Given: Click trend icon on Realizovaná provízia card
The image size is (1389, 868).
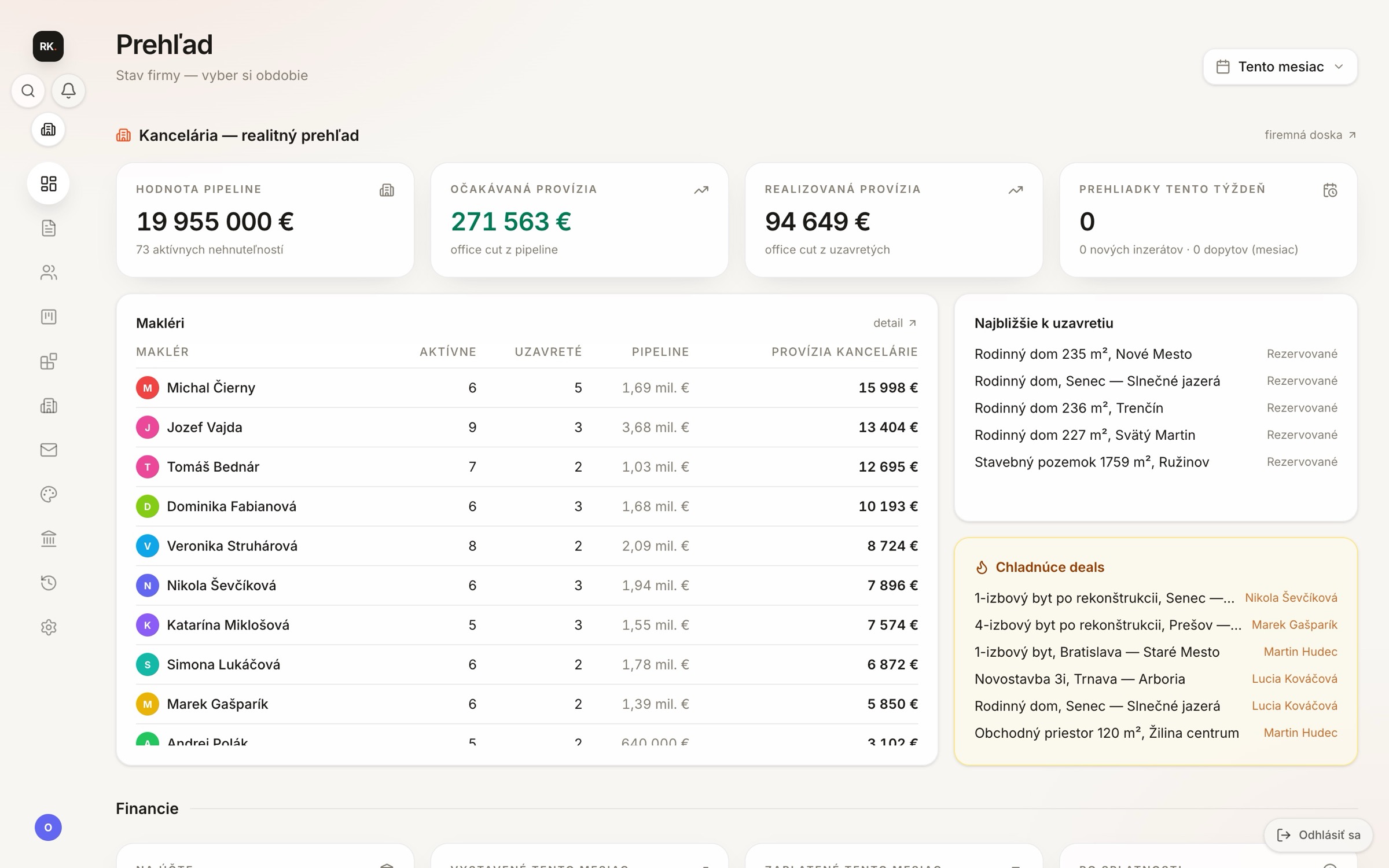Looking at the screenshot, I should click(1016, 190).
